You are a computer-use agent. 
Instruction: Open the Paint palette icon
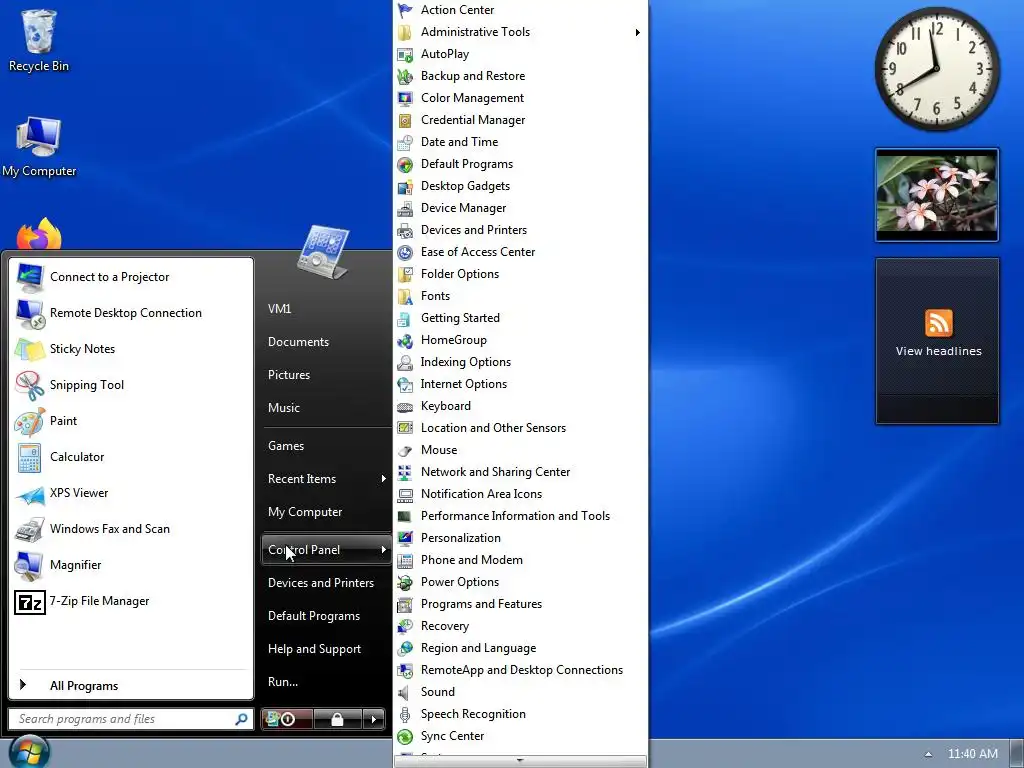[29, 421]
